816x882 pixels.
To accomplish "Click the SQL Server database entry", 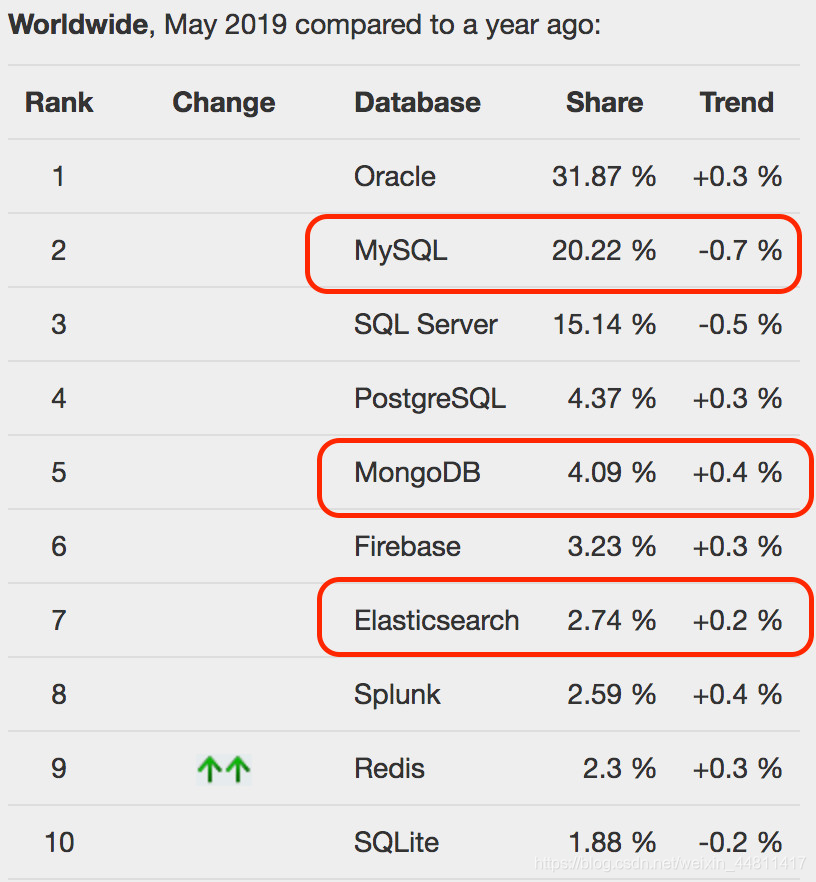I will coord(426,325).
